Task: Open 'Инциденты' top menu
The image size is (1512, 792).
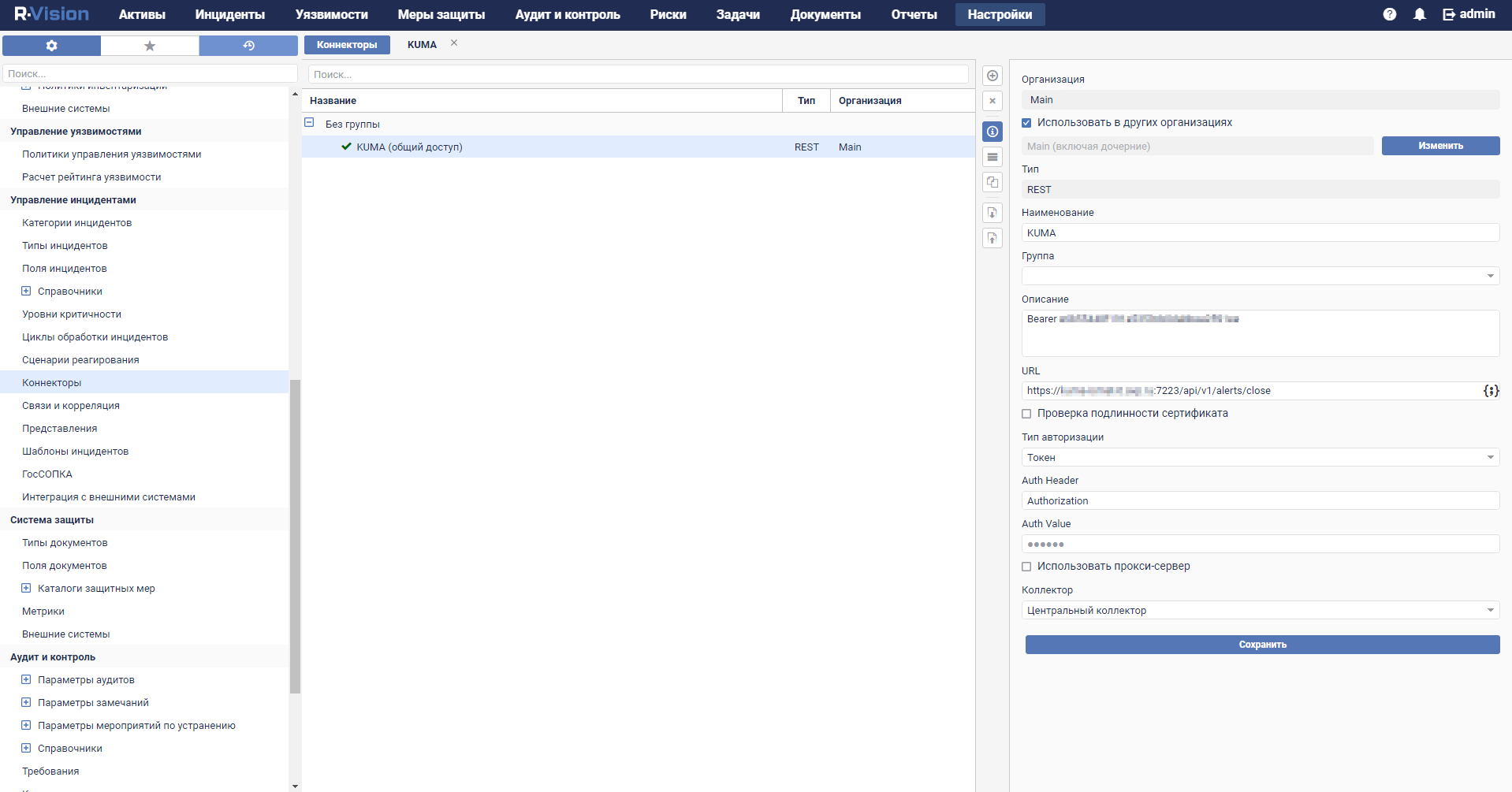Action: click(229, 14)
